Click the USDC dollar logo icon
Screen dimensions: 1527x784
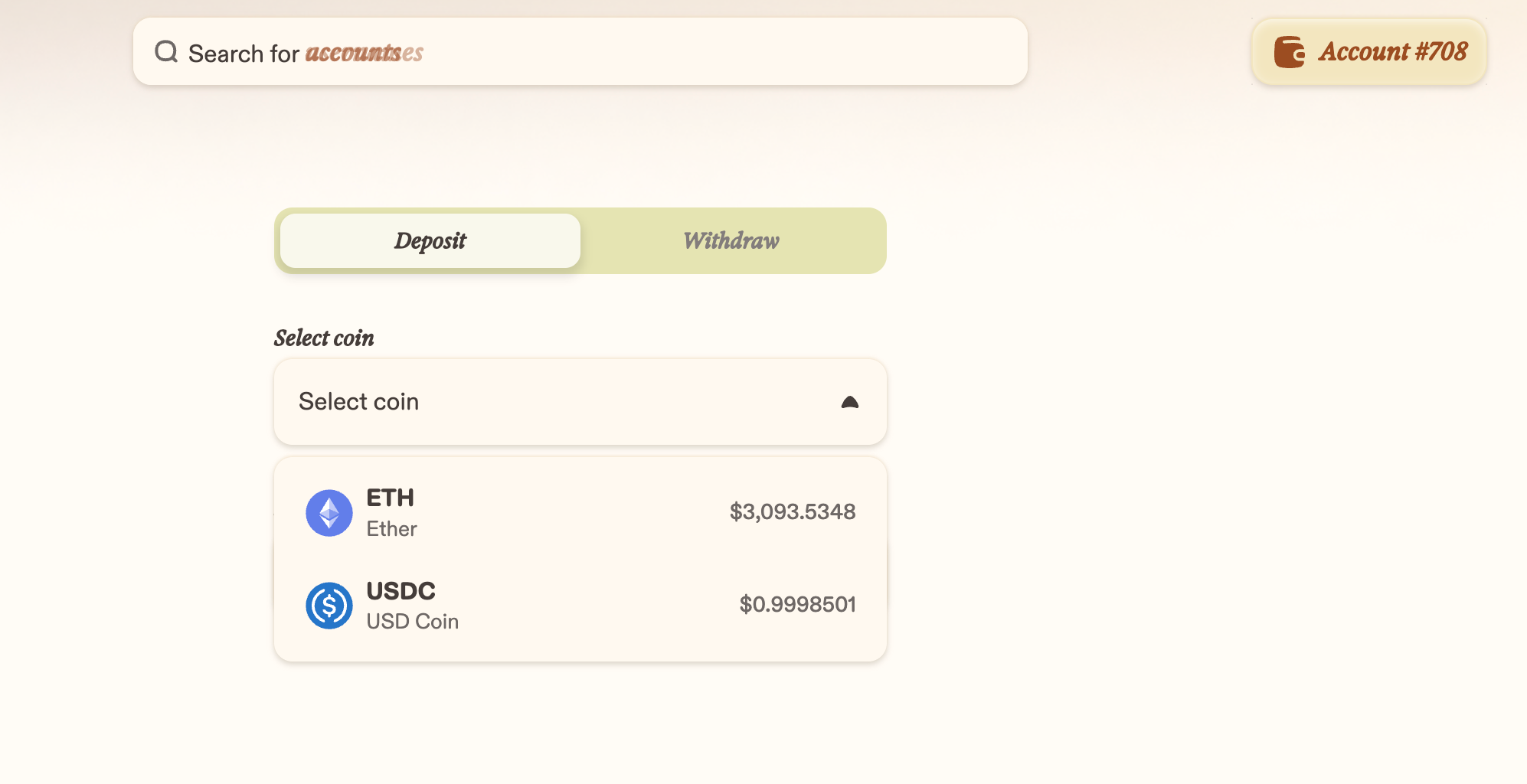(x=329, y=606)
